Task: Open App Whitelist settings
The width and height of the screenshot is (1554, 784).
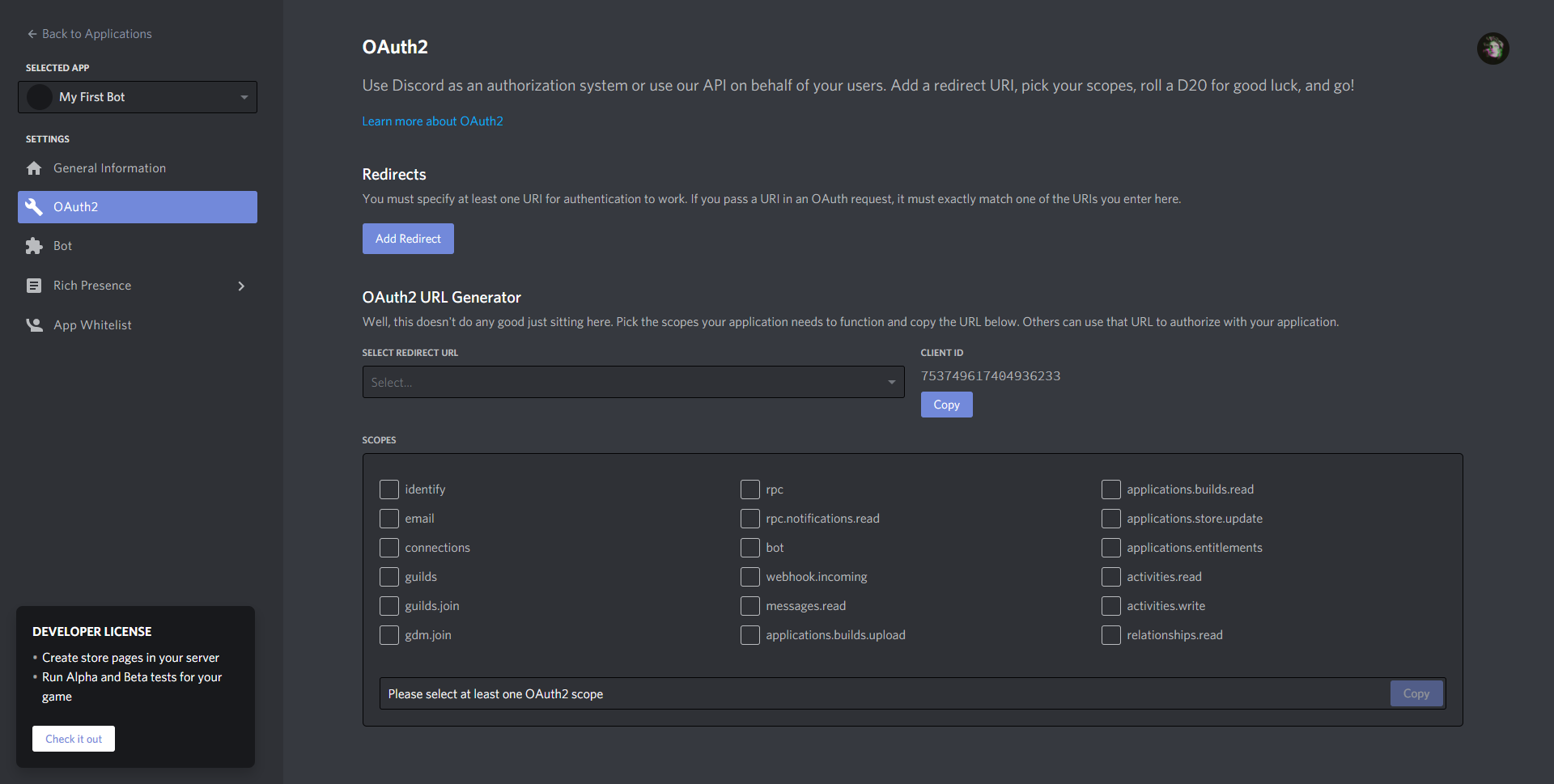Action: (138, 325)
